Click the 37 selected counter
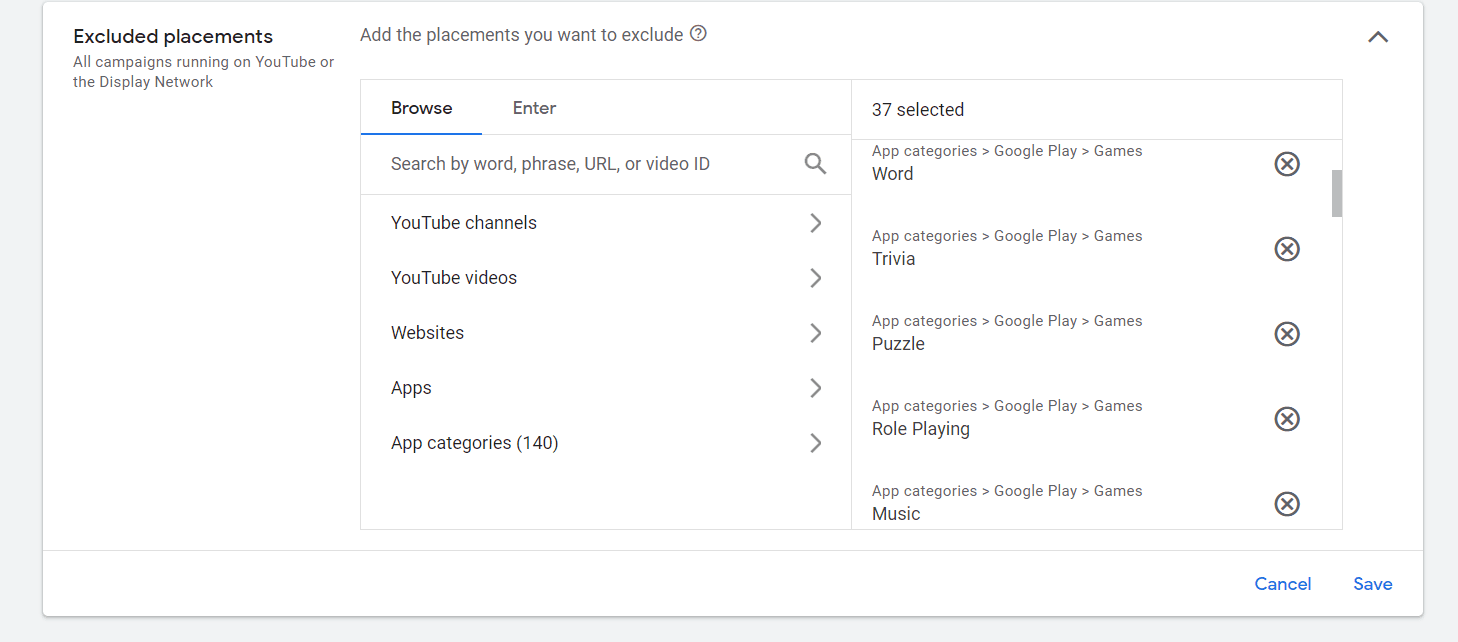Image resolution: width=1458 pixels, height=642 pixels. tap(917, 109)
